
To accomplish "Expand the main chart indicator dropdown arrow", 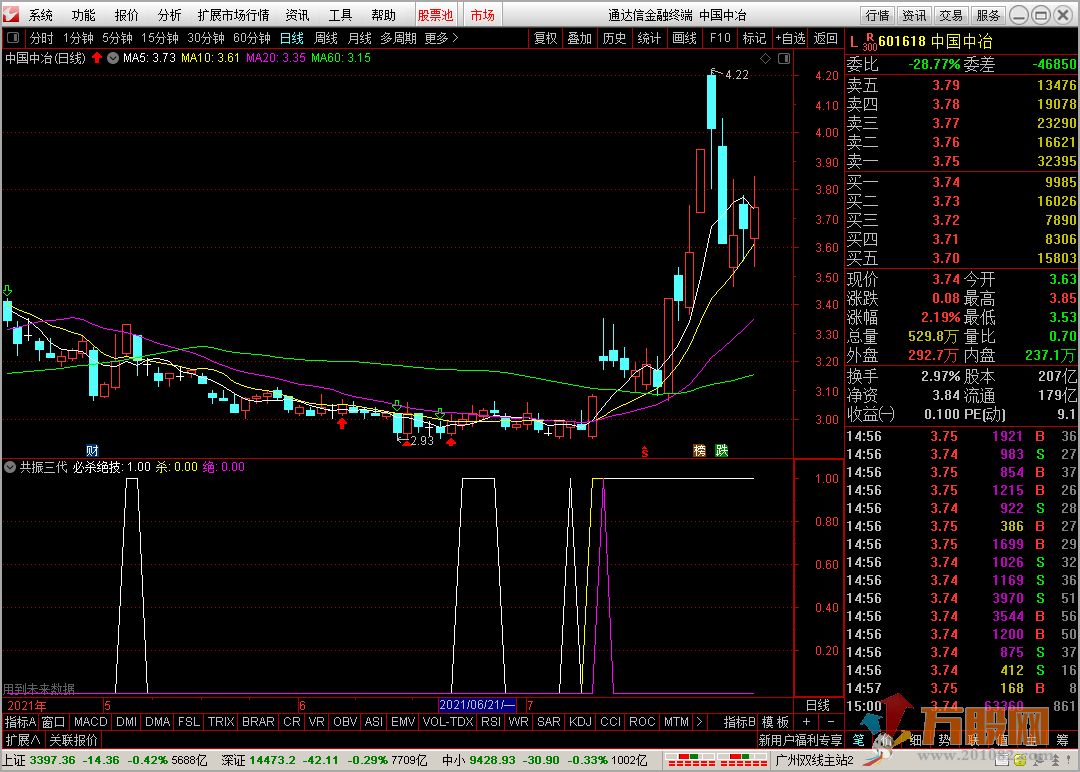I will 112,58.
